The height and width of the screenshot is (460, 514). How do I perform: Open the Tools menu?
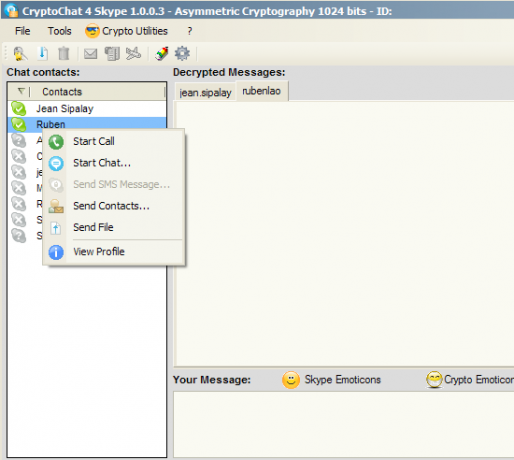point(59,31)
